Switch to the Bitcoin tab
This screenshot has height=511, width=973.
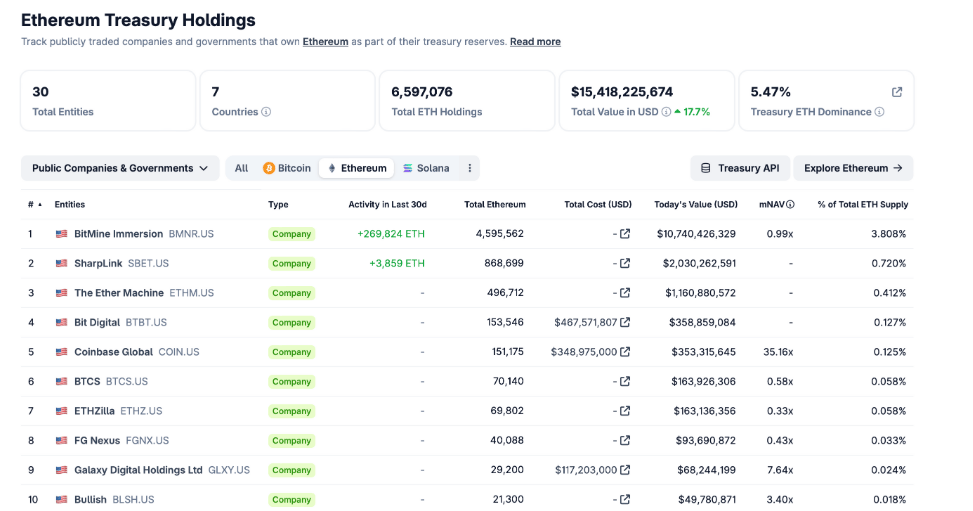tap(287, 168)
